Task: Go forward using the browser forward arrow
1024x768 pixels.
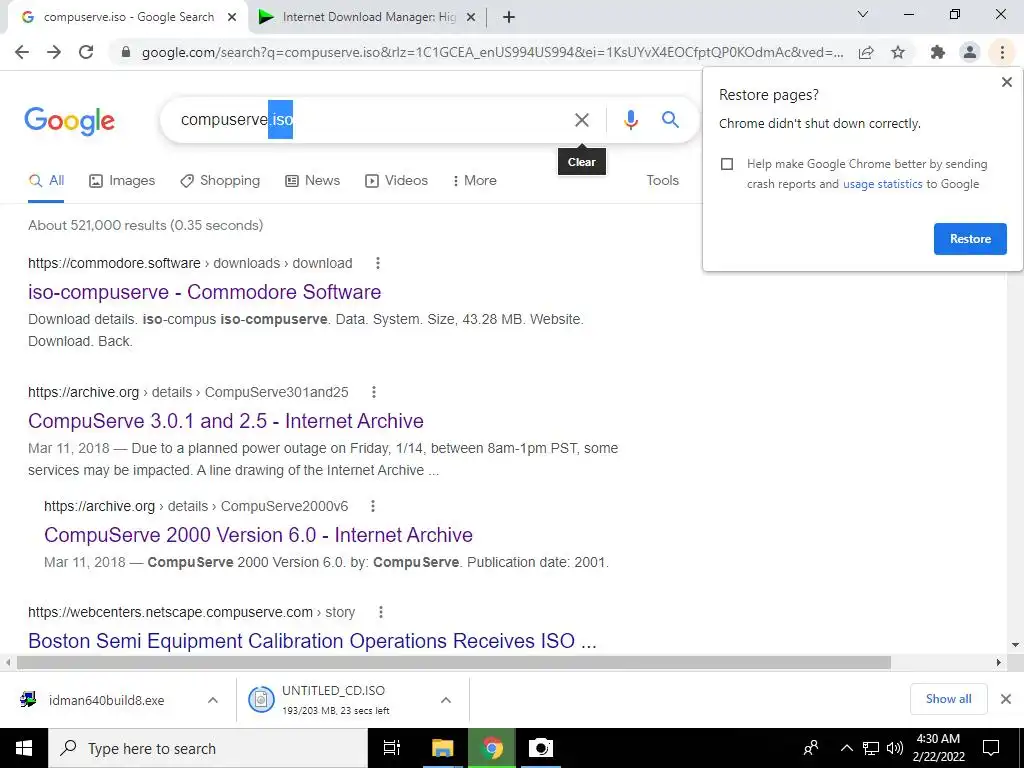Action: (x=54, y=52)
